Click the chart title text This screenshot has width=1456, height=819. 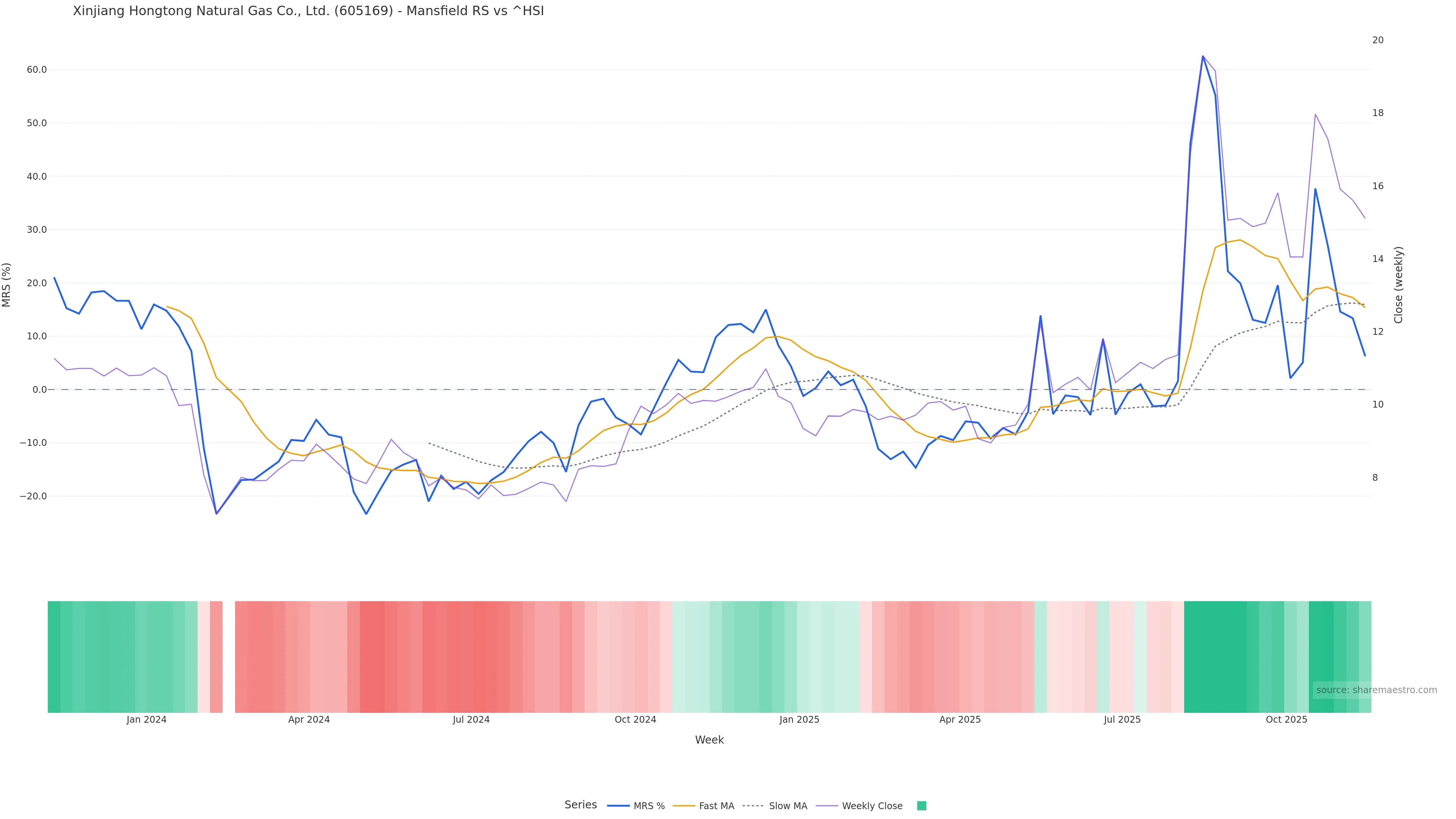(308, 11)
